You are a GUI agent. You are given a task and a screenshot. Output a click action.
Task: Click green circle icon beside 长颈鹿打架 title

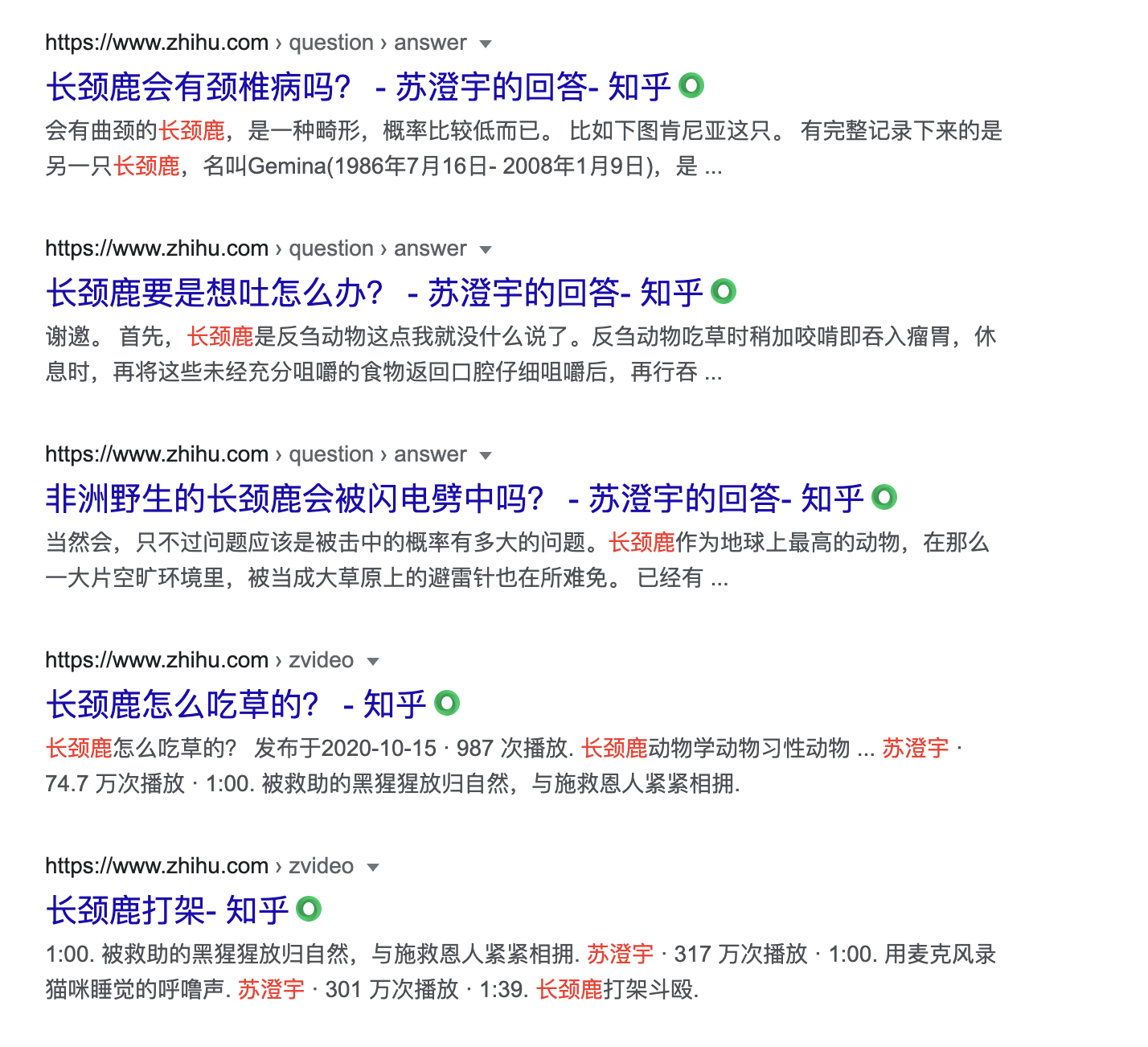tap(309, 909)
